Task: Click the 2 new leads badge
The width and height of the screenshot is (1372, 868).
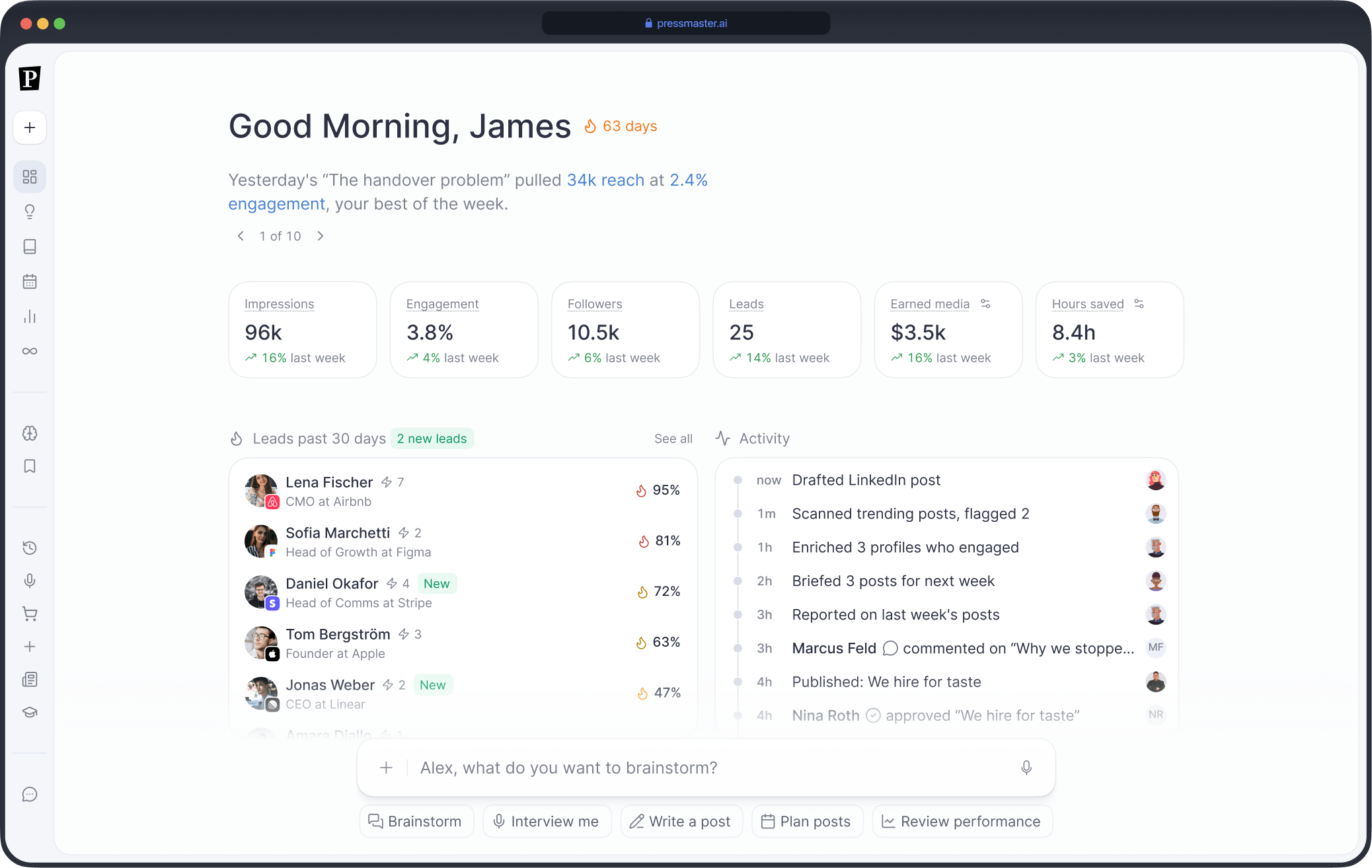Action: click(x=432, y=439)
